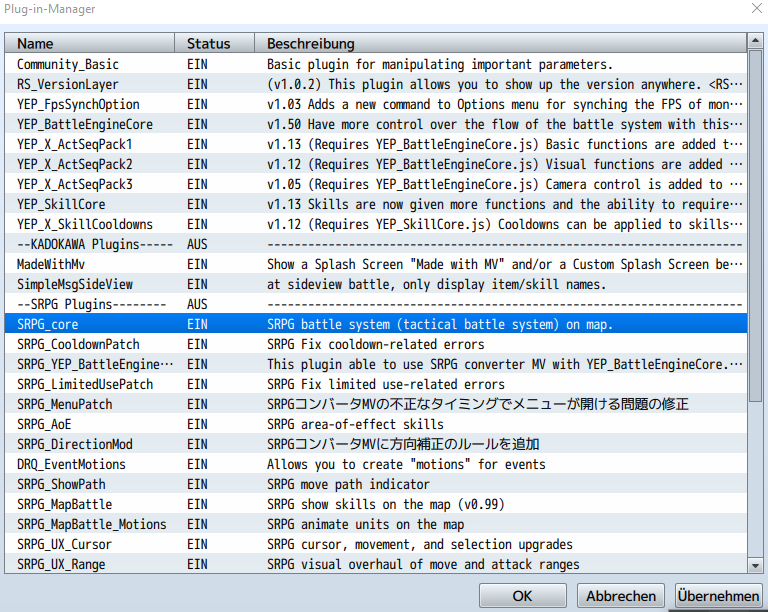Select the YEP_X_ActSeqPack2 plugin
768x612 pixels.
376,164
